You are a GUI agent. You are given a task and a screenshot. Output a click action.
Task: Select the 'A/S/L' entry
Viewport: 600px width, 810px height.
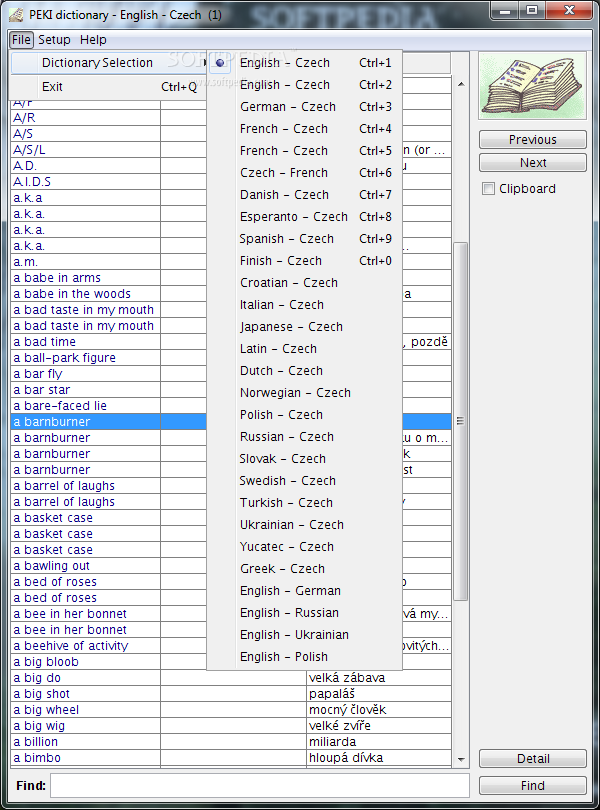point(86,150)
